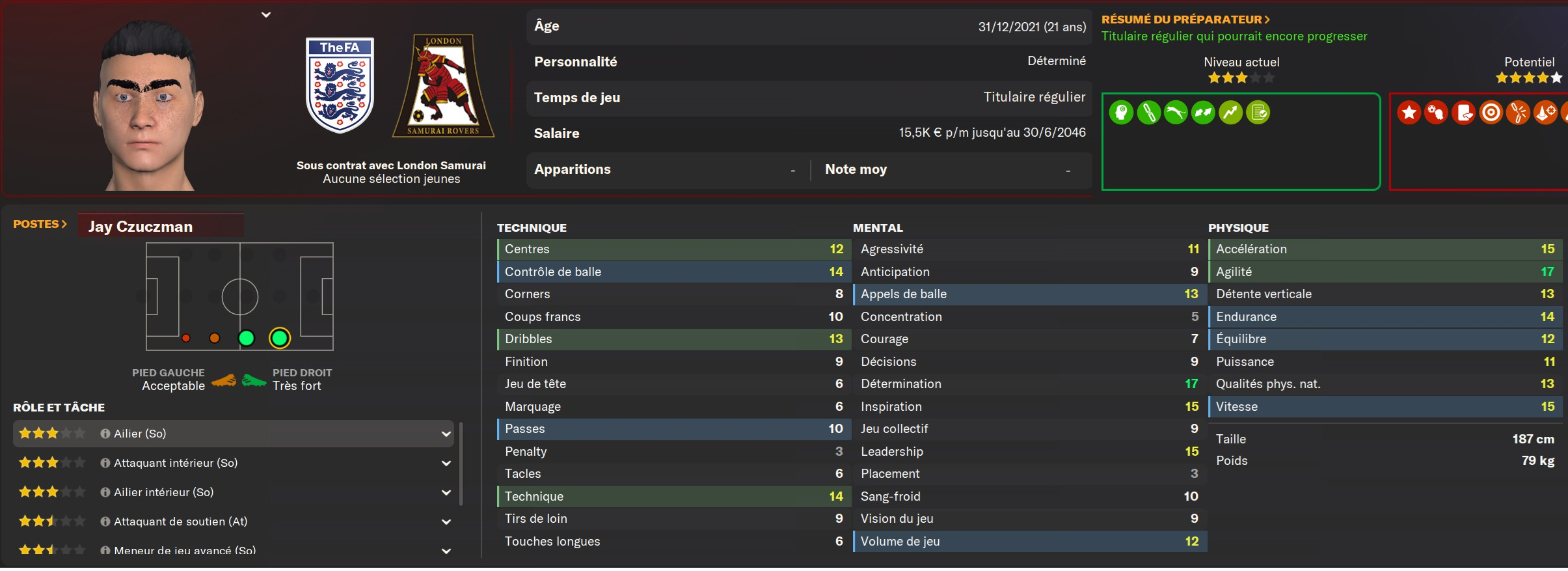Click the London Samurai Rovers club badge
The height and width of the screenshot is (571, 1568).
(x=443, y=85)
